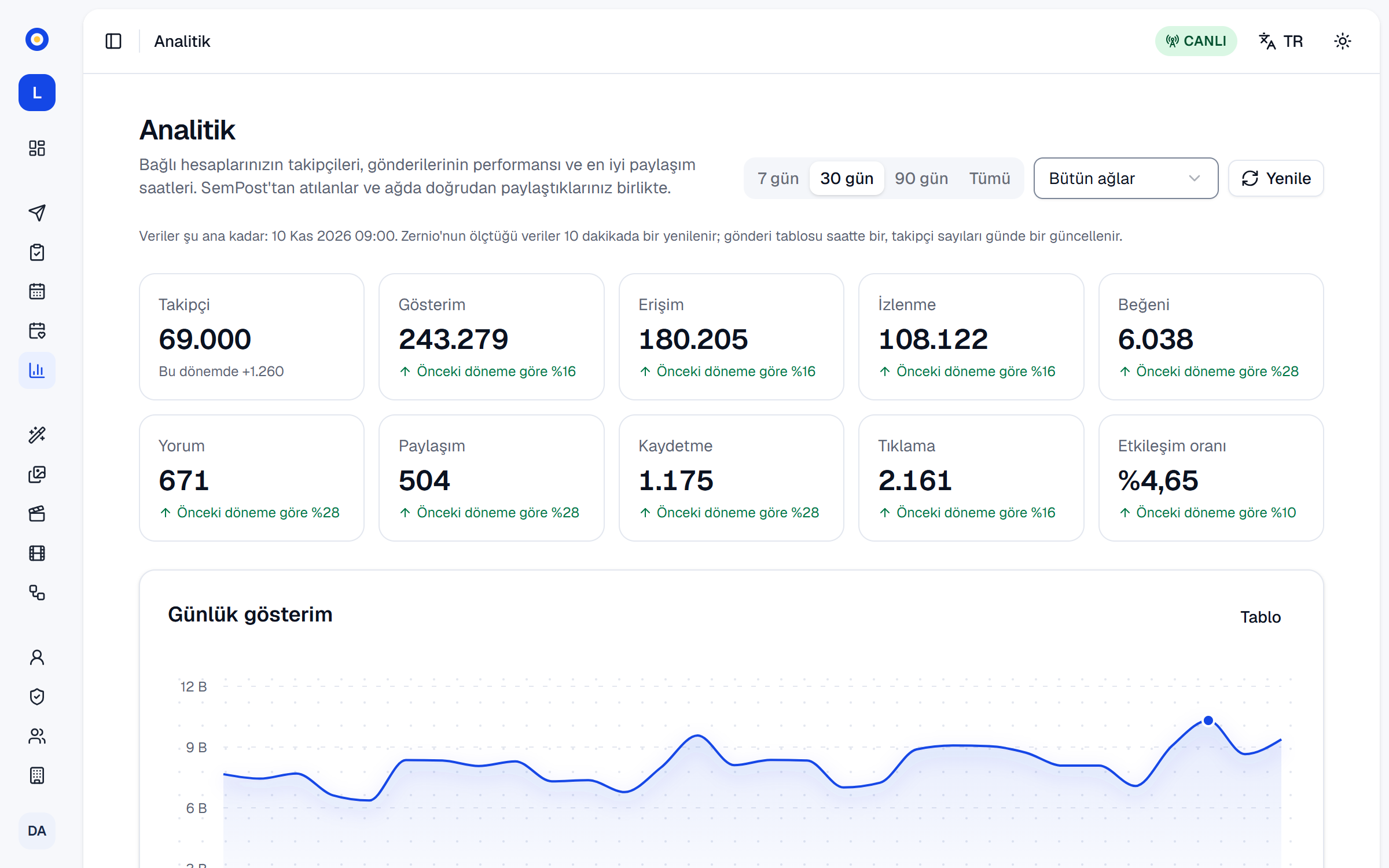
Task: Select the bar chart analytics icon
Action: coord(37,370)
